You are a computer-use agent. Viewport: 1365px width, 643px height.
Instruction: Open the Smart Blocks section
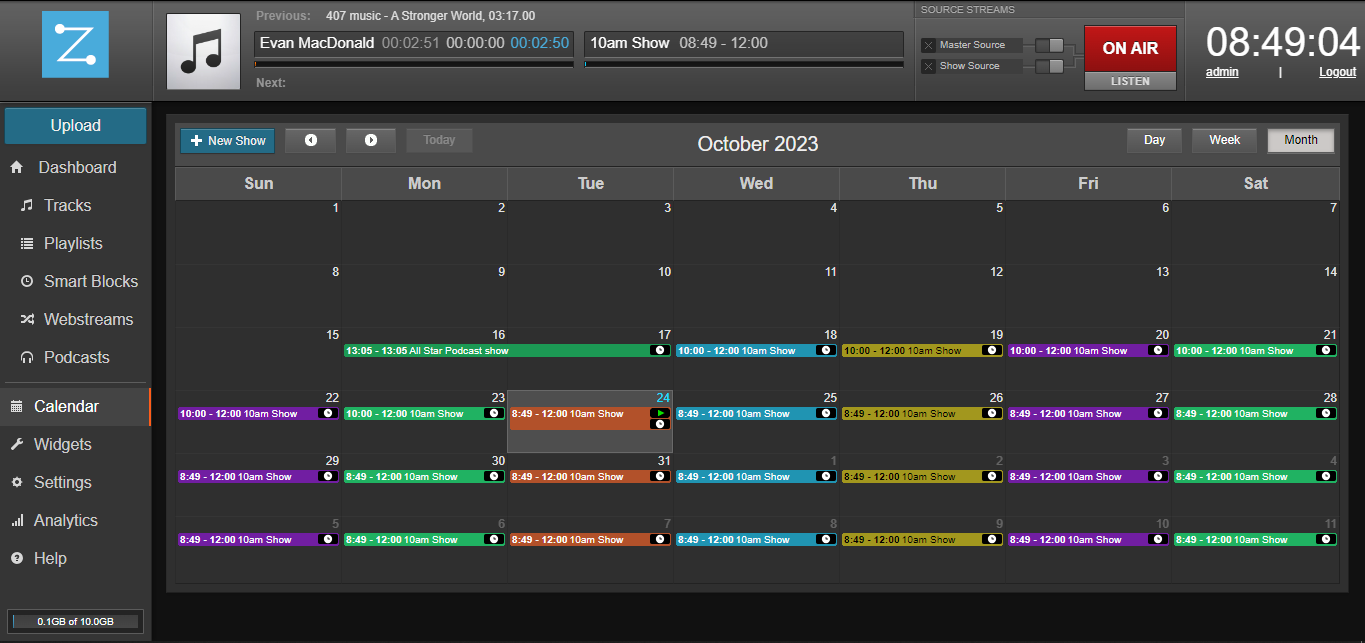tap(91, 281)
